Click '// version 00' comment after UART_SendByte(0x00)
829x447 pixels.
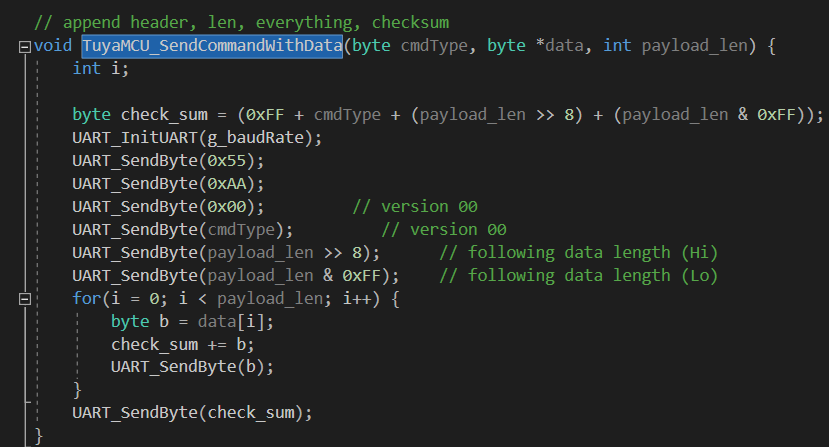click(x=415, y=207)
